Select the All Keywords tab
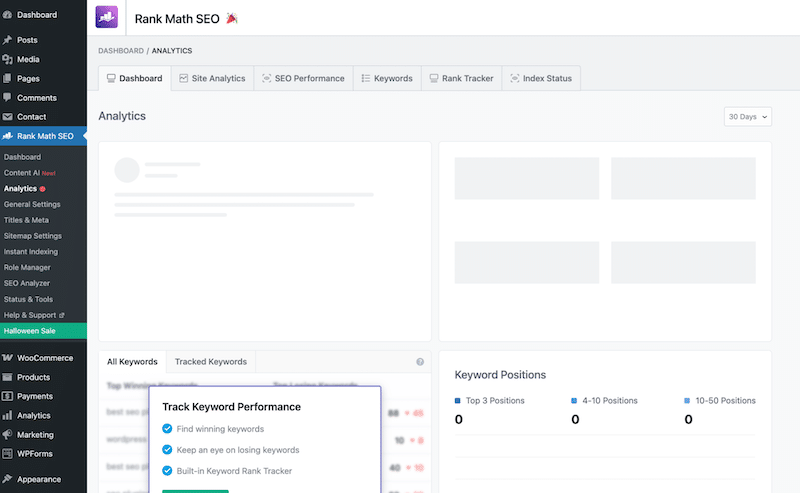 coord(132,362)
